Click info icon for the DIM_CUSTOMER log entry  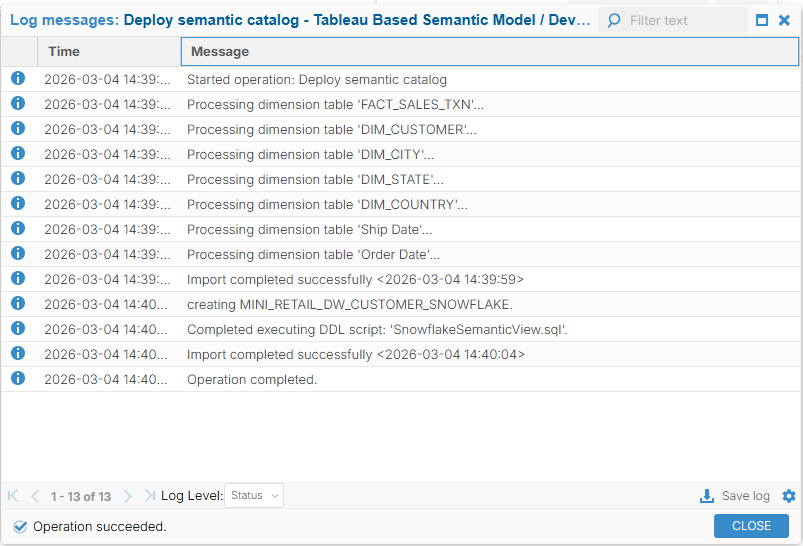(x=18, y=129)
